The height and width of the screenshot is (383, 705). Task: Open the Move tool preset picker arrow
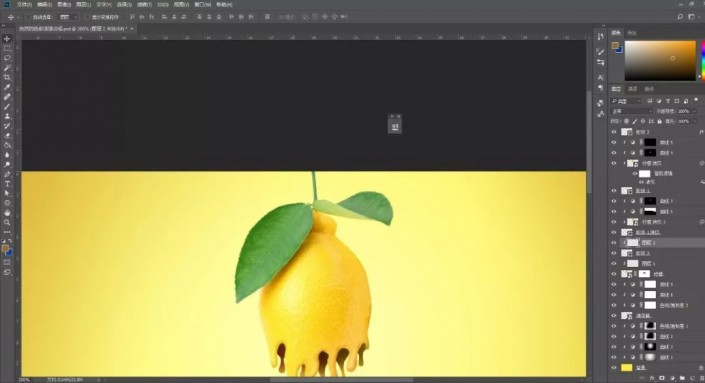(x=18, y=17)
